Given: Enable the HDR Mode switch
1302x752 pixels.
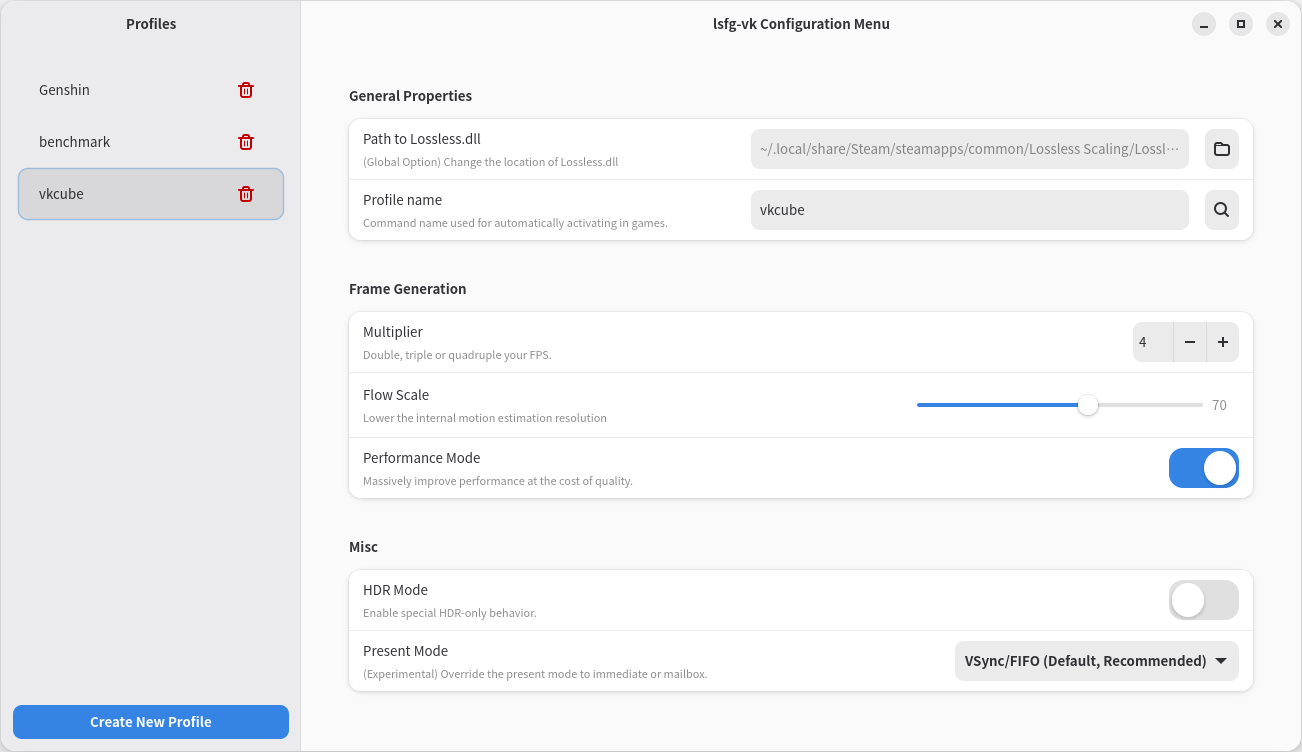Looking at the screenshot, I should click(1203, 600).
